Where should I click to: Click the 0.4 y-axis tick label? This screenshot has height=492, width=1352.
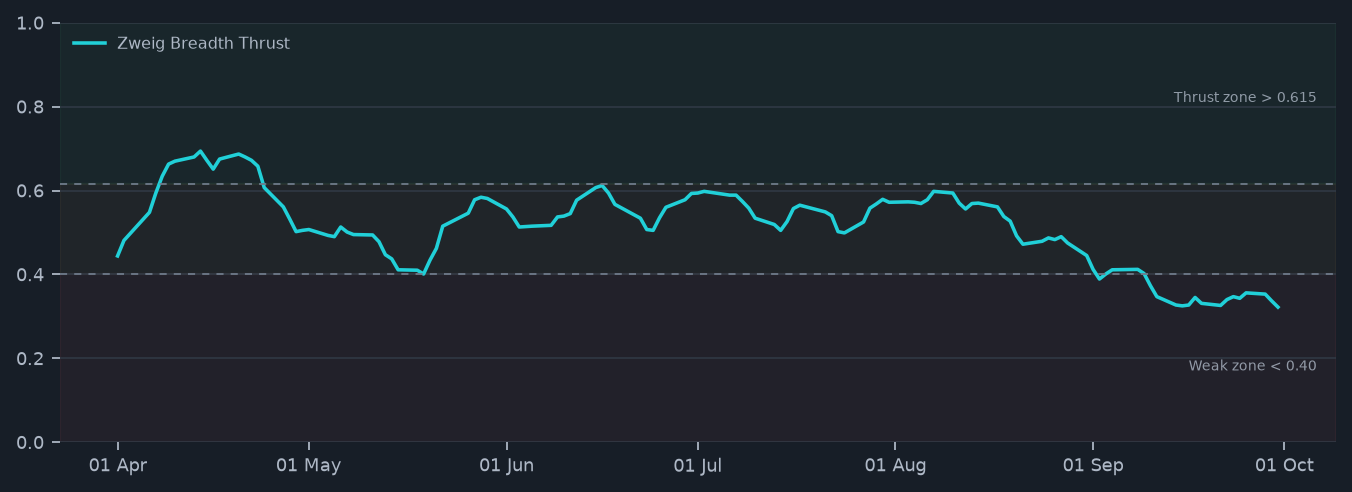tap(31, 274)
